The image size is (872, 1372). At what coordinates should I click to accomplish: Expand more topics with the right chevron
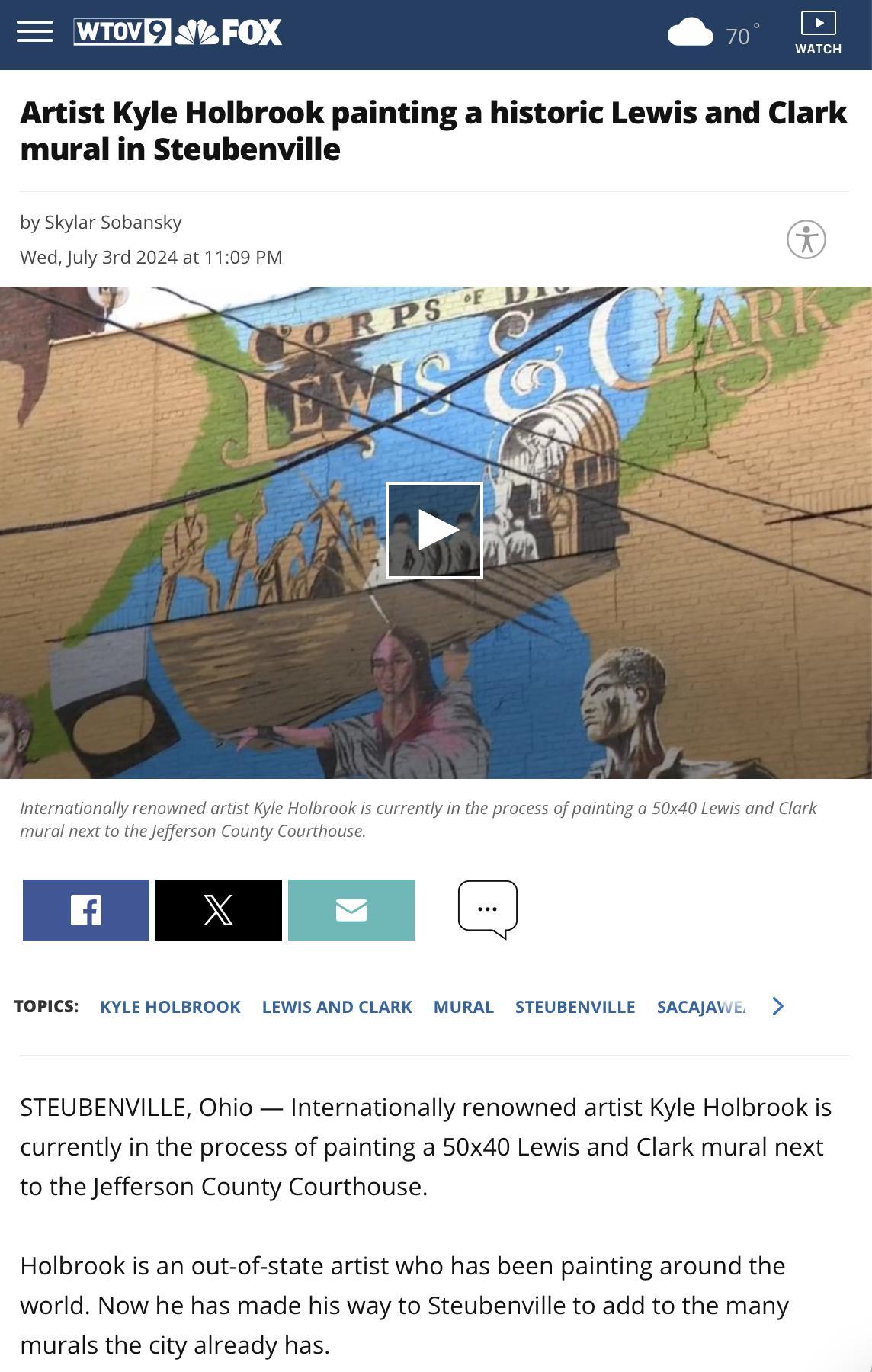(x=777, y=1006)
